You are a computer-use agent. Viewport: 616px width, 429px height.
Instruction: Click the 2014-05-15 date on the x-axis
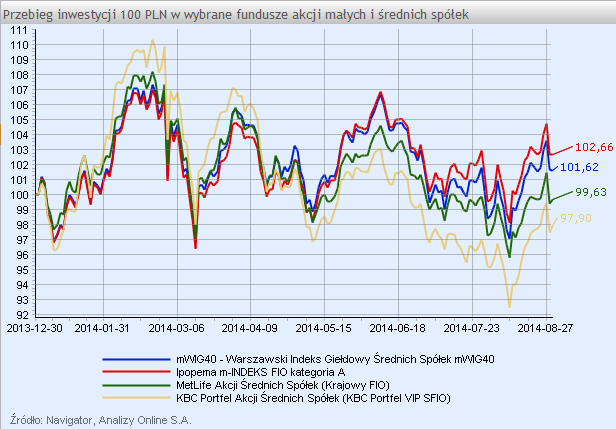321,326
